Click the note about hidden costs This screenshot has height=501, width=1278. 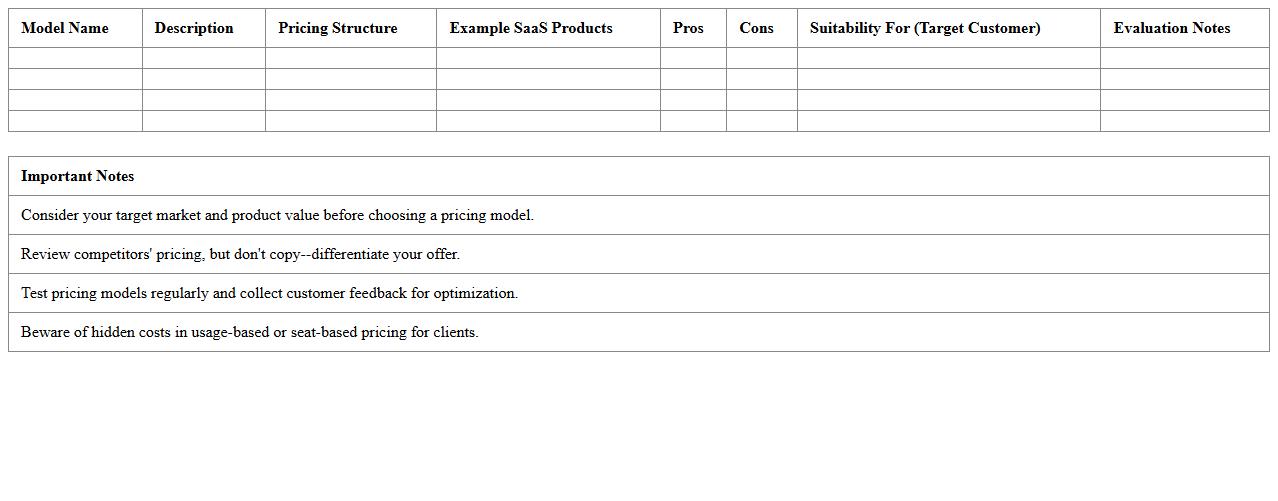[249, 332]
